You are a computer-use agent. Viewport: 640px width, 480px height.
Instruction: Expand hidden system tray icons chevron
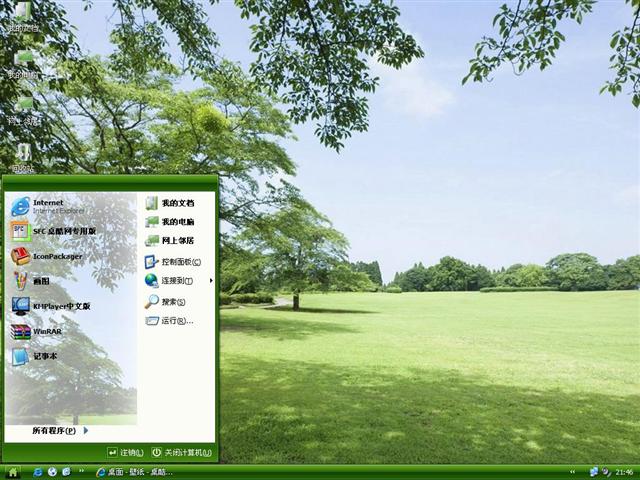573,472
